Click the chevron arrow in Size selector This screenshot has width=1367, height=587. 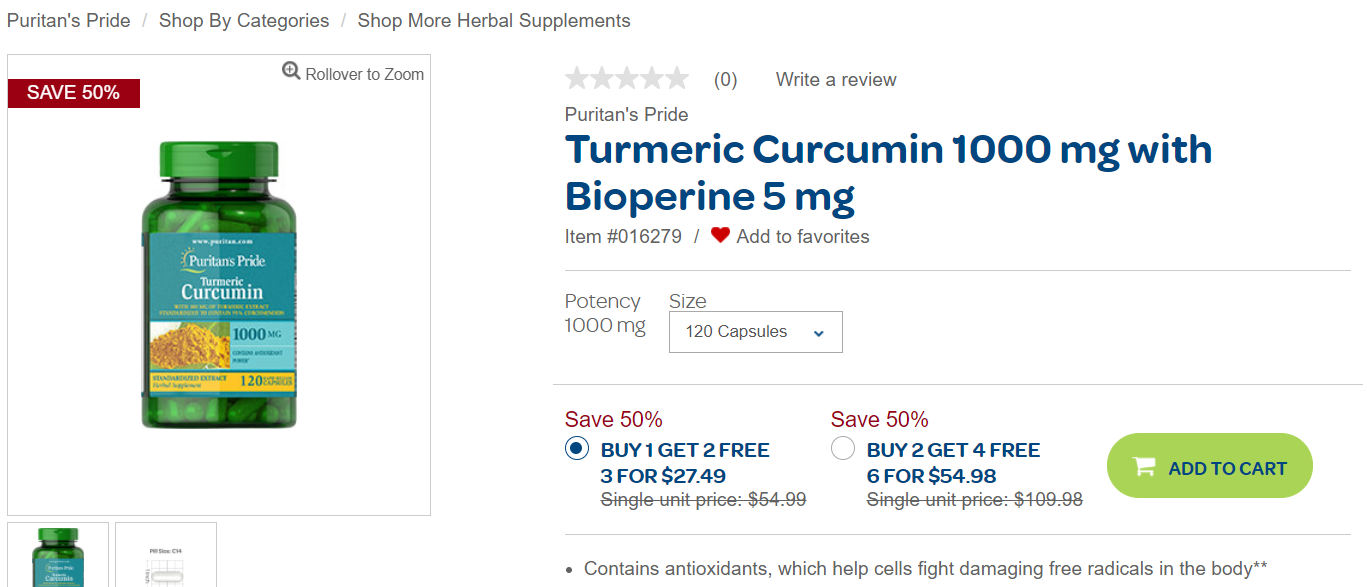pyautogui.click(x=819, y=333)
